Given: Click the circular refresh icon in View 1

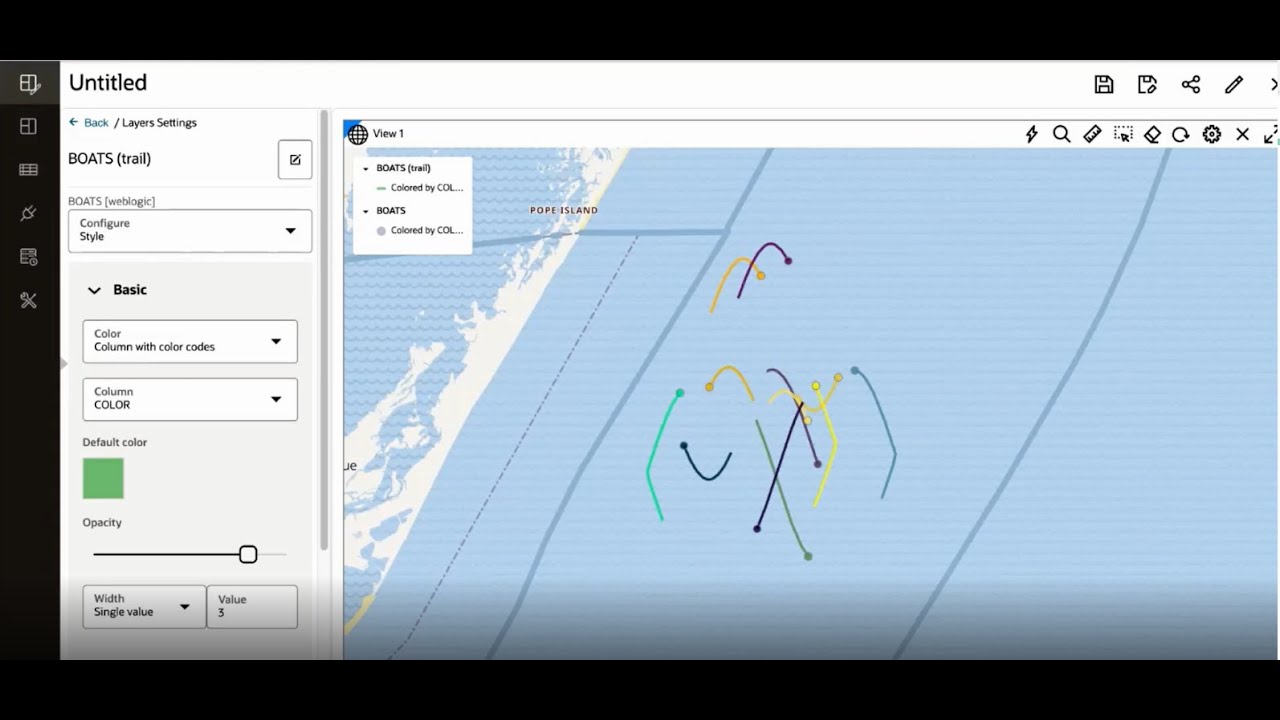Looking at the screenshot, I should [x=1181, y=134].
